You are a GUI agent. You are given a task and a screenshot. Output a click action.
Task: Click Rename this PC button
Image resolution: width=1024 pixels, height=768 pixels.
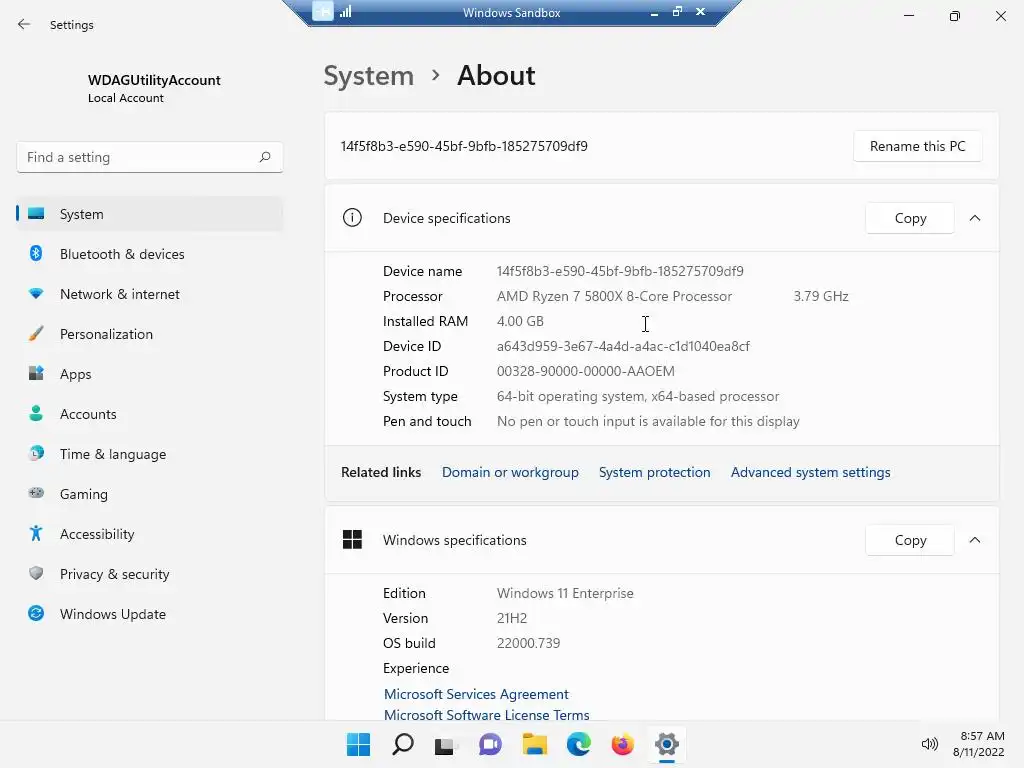pos(917,146)
